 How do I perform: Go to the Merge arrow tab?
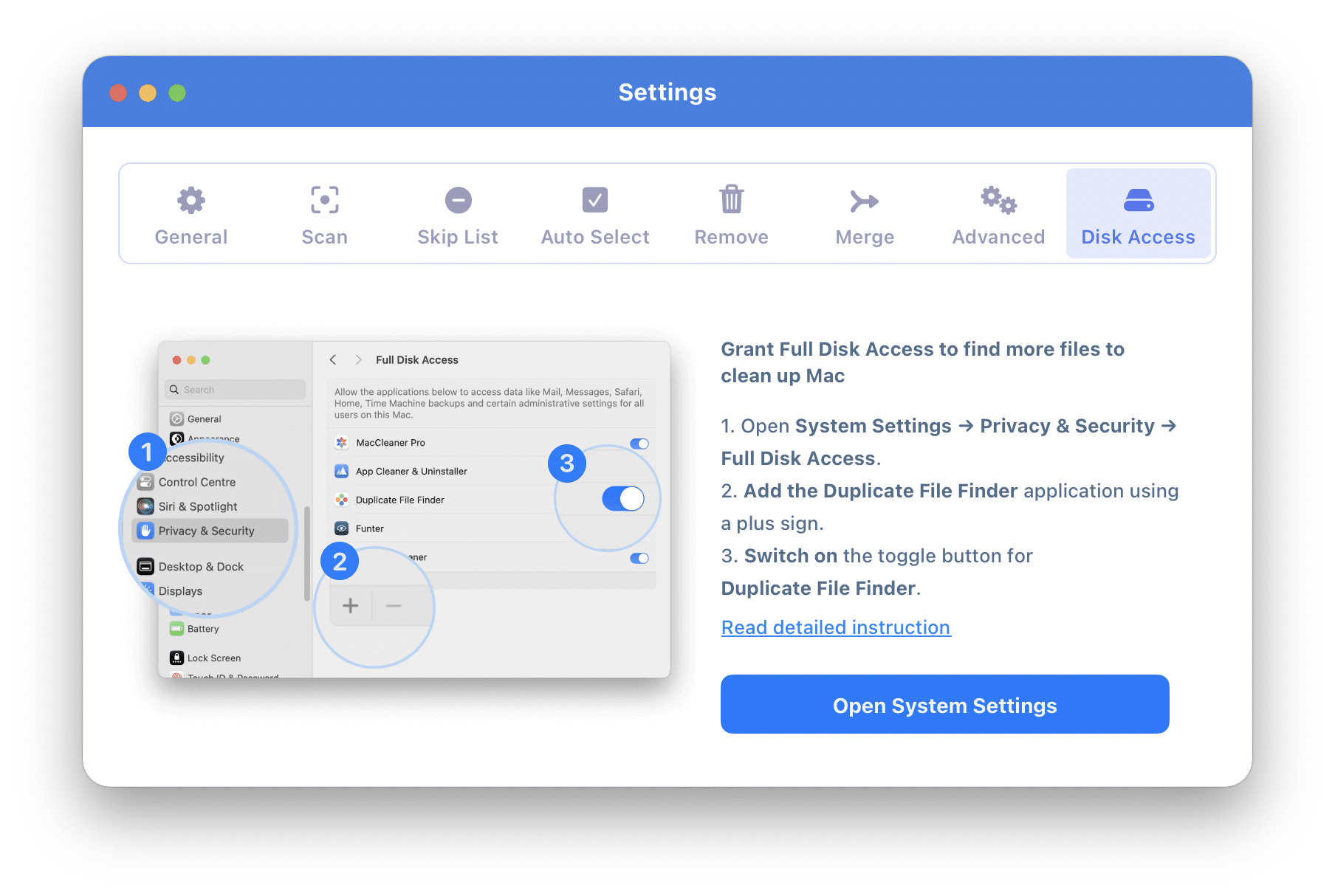[865, 214]
